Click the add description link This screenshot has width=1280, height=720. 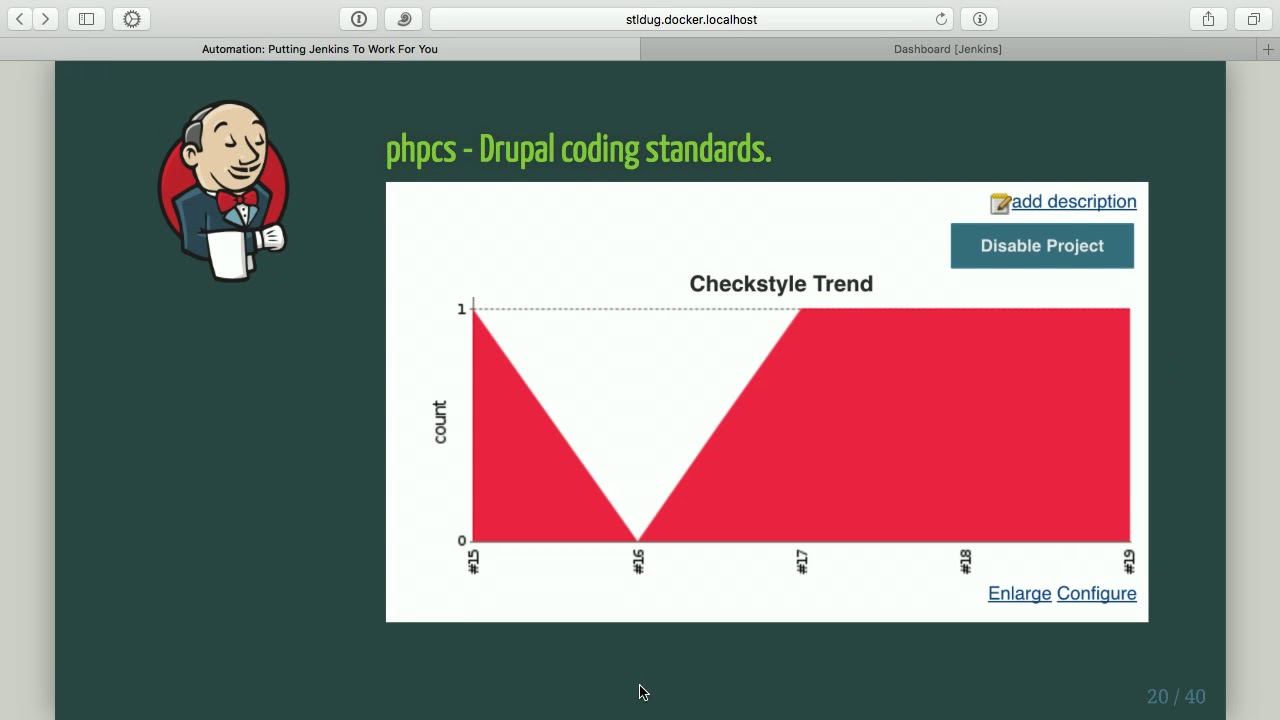click(x=1074, y=202)
